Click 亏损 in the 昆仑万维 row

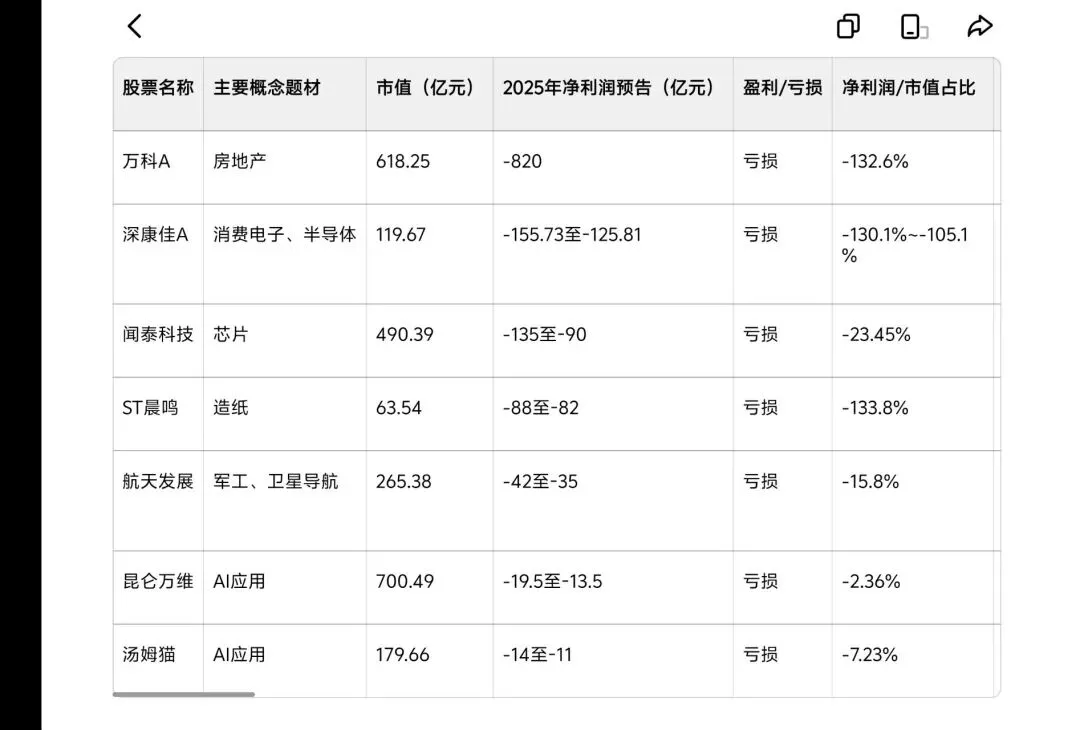pyautogui.click(x=760, y=581)
